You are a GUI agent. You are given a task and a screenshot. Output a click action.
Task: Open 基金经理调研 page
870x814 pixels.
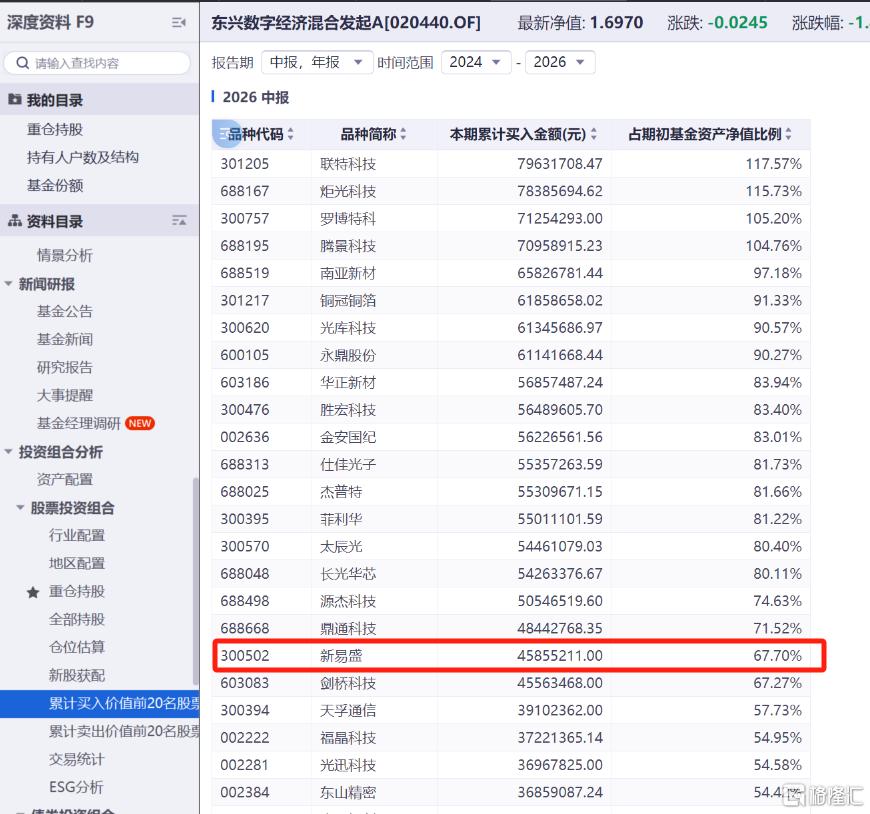tap(78, 423)
